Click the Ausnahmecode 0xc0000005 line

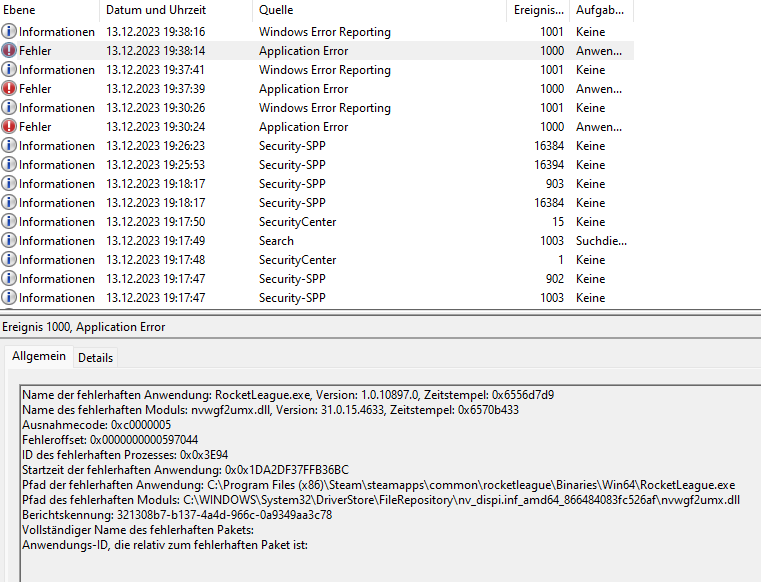point(97,425)
